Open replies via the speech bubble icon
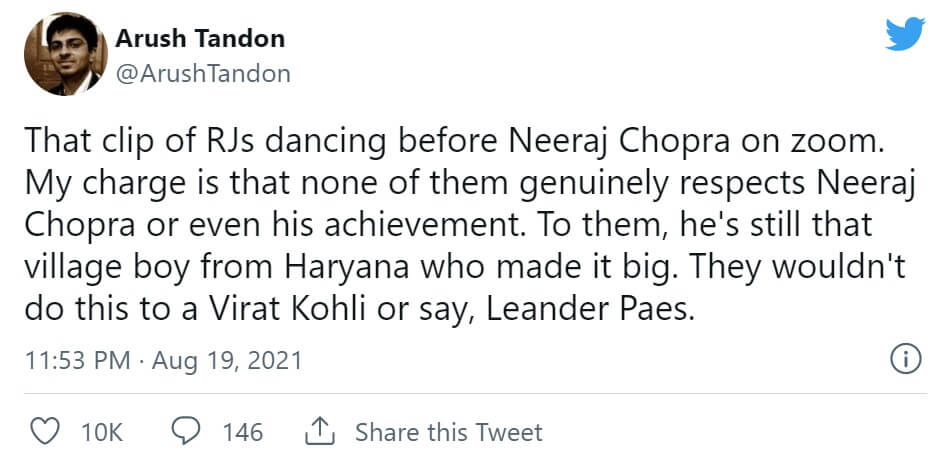Screen dimensions: 947x463 click(187, 432)
